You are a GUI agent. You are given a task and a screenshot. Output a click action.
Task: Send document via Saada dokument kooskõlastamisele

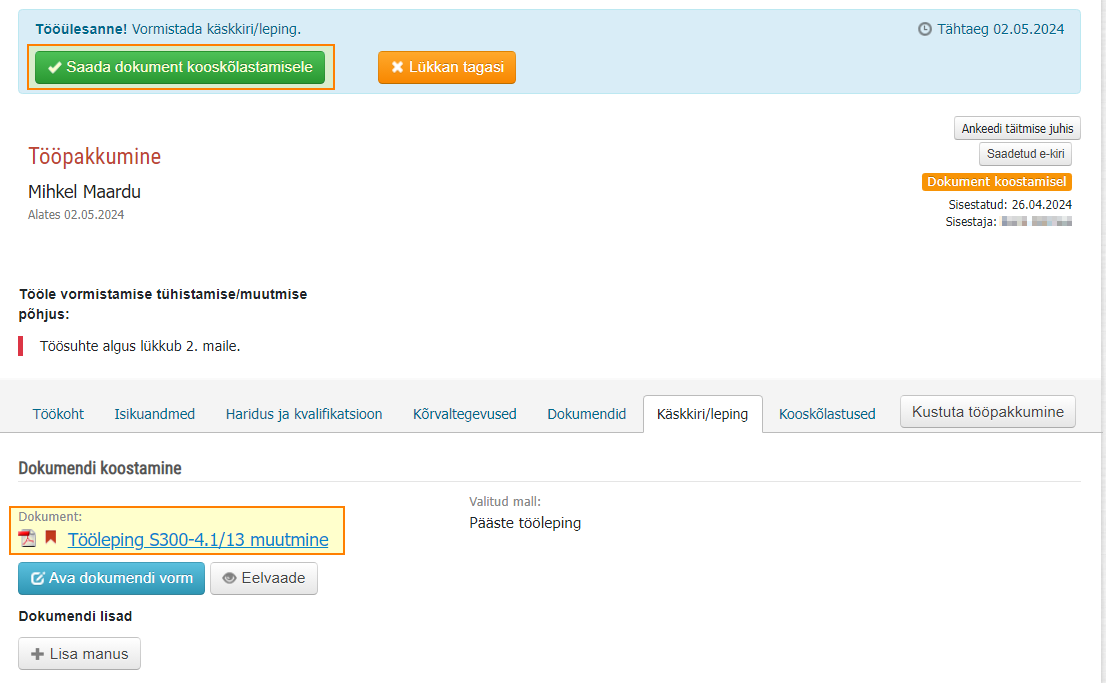[x=180, y=67]
